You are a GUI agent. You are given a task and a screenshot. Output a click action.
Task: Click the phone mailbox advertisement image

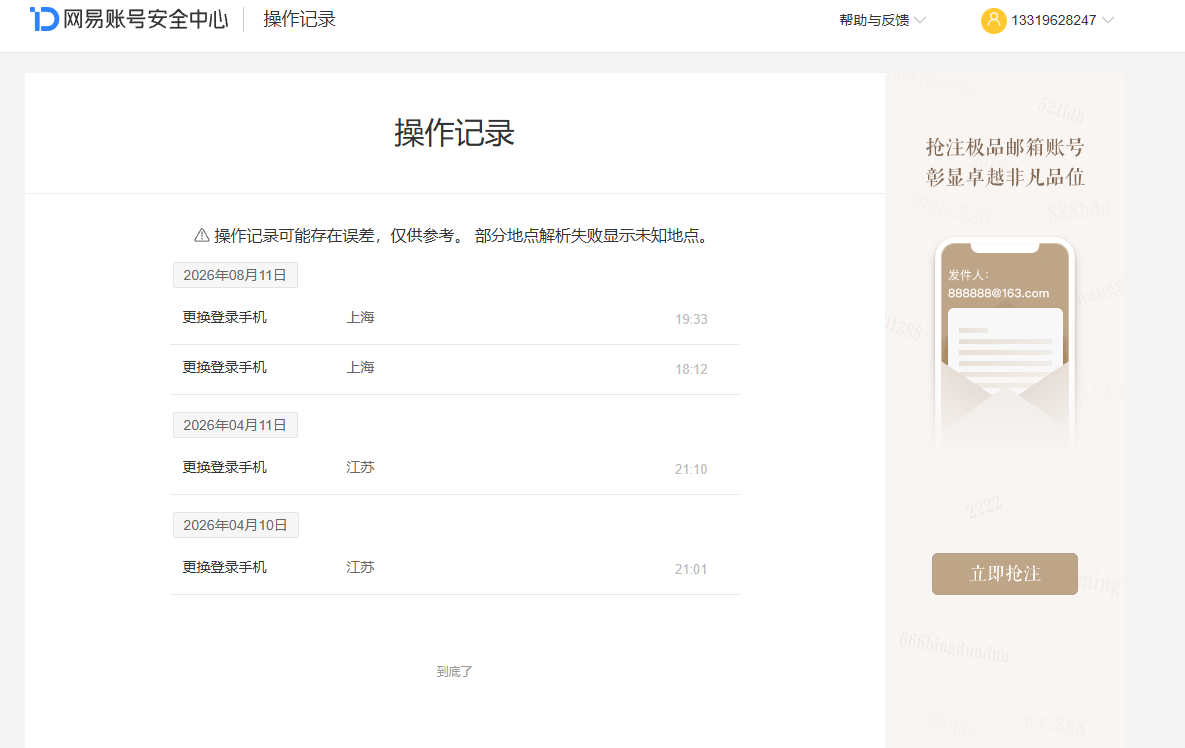pos(1004,342)
